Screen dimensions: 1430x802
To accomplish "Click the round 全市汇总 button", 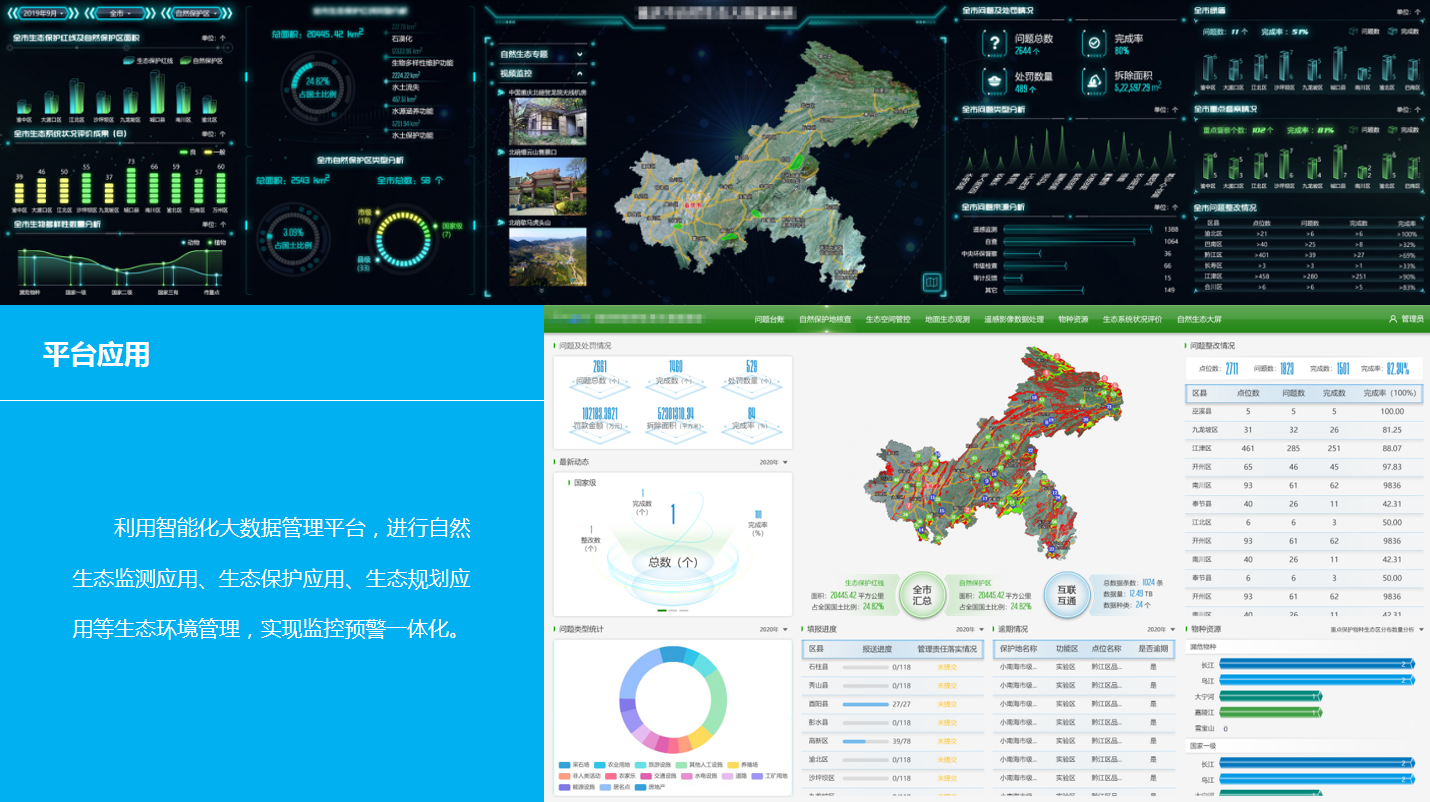I will click(922, 594).
